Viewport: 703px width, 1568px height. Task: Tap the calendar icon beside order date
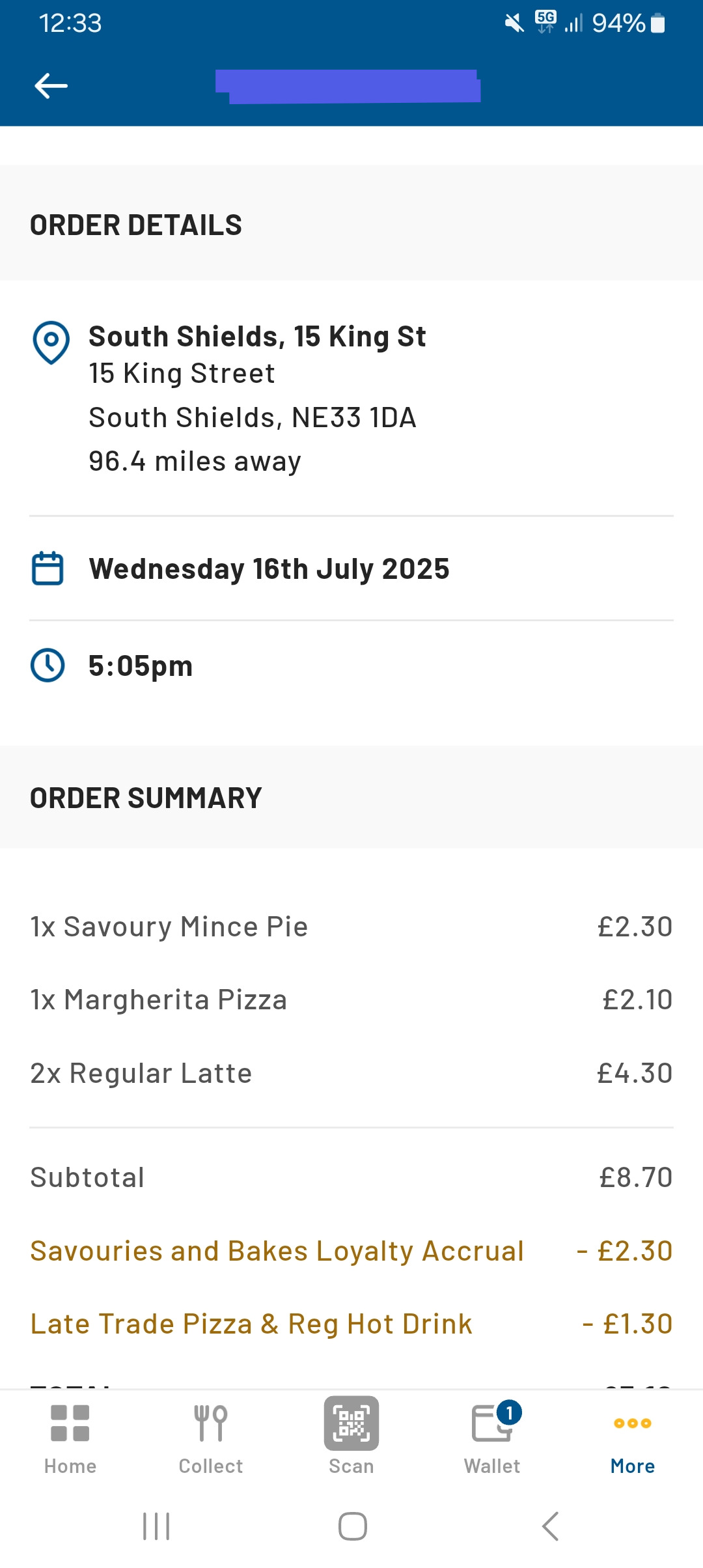48,568
